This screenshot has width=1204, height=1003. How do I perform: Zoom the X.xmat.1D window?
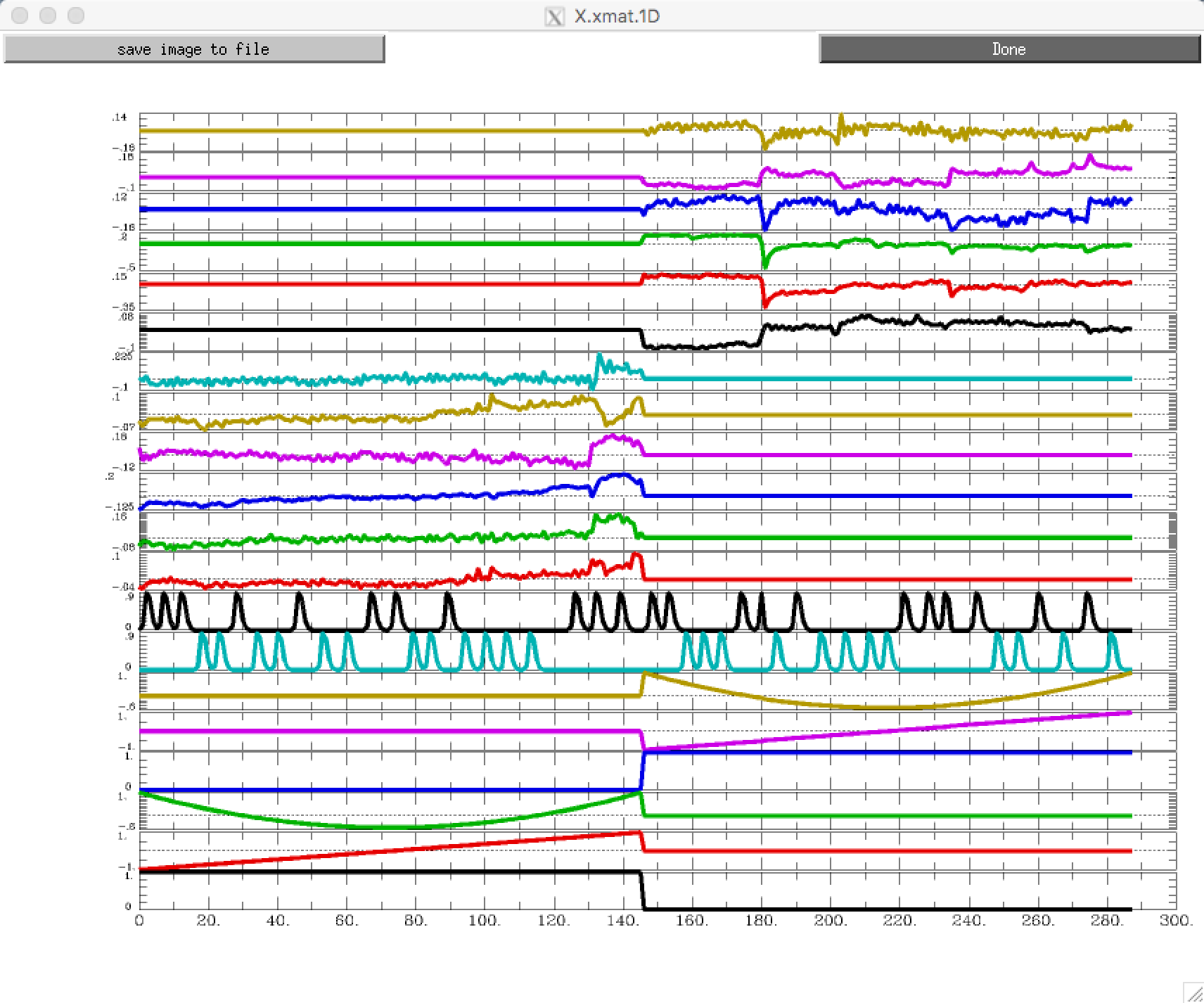pos(75,15)
